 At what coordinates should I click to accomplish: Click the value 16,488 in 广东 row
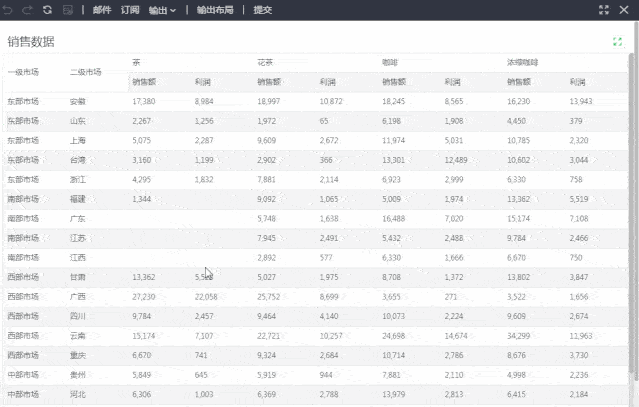[x=393, y=219]
